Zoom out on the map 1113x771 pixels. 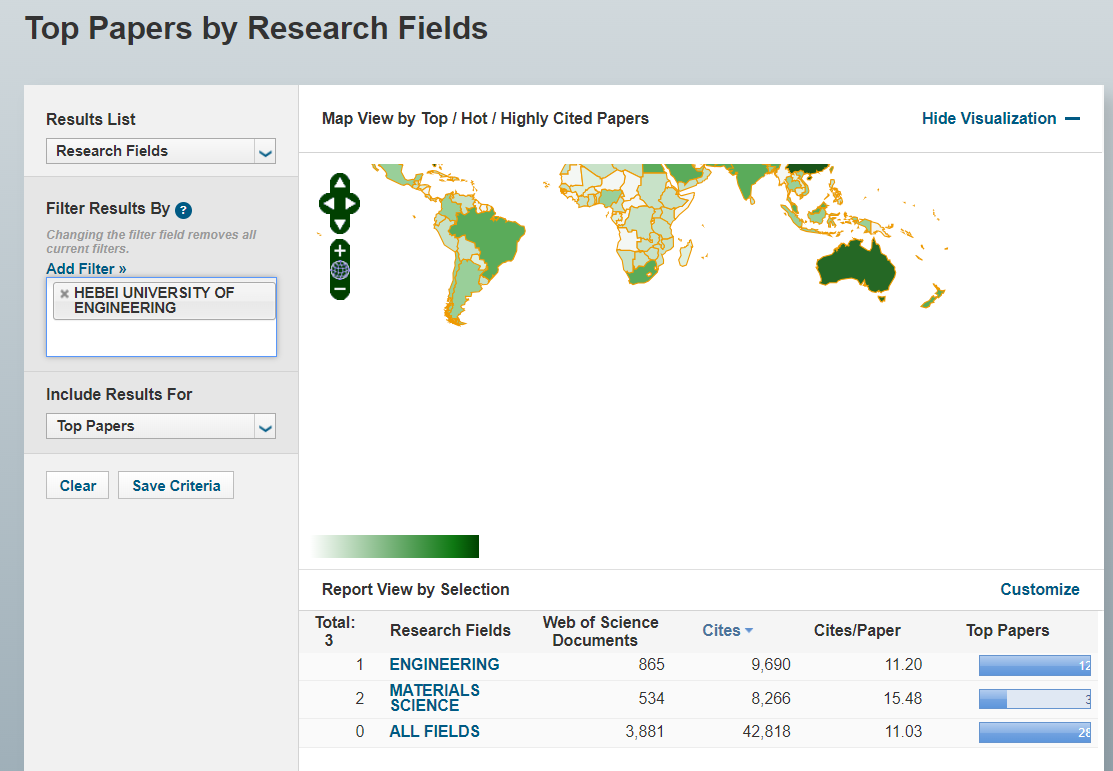tap(340, 289)
